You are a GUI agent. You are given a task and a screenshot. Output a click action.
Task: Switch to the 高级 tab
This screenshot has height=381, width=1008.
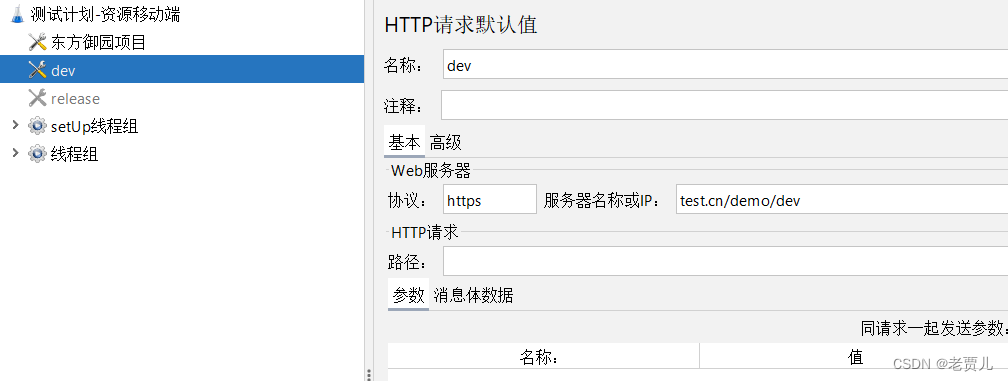click(446, 142)
